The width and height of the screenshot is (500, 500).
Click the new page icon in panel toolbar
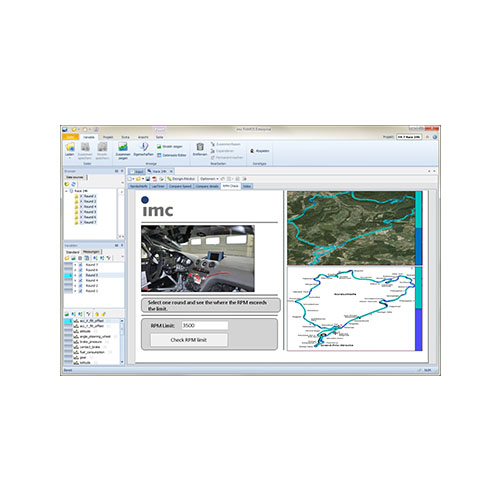click(130, 179)
